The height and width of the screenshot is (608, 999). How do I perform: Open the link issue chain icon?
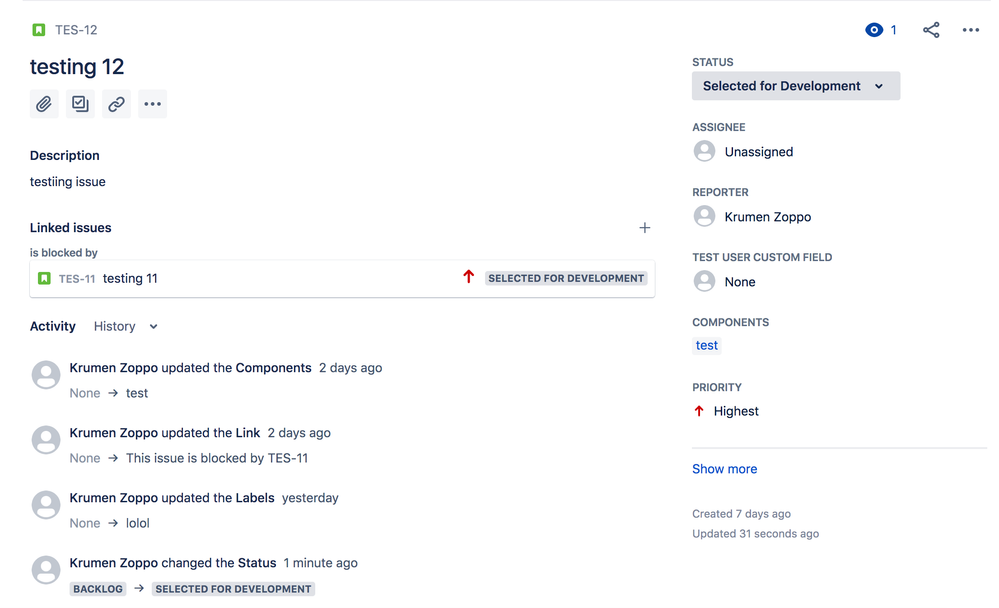click(116, 103)
